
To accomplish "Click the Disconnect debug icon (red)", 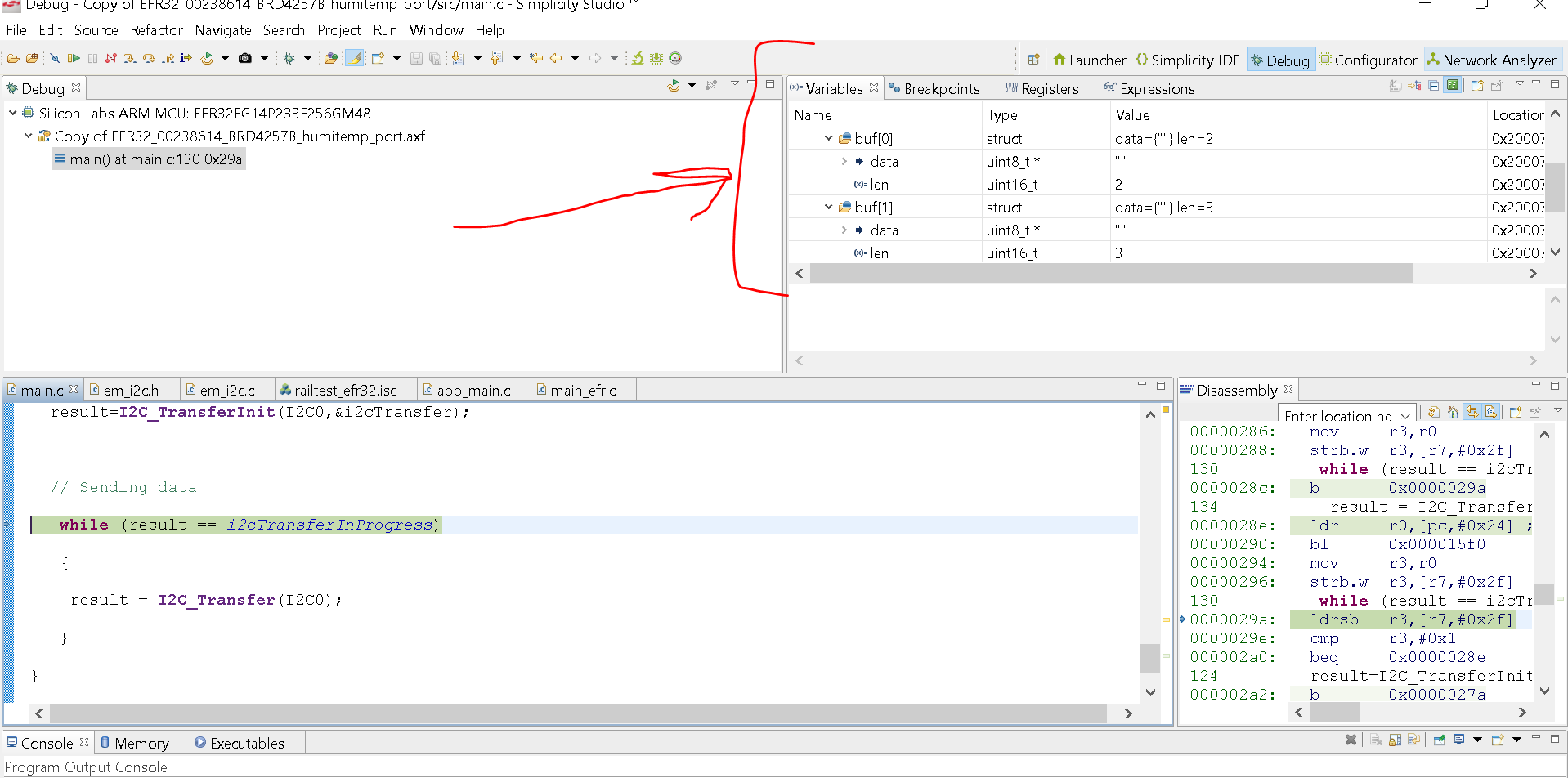I will (110, 58).
